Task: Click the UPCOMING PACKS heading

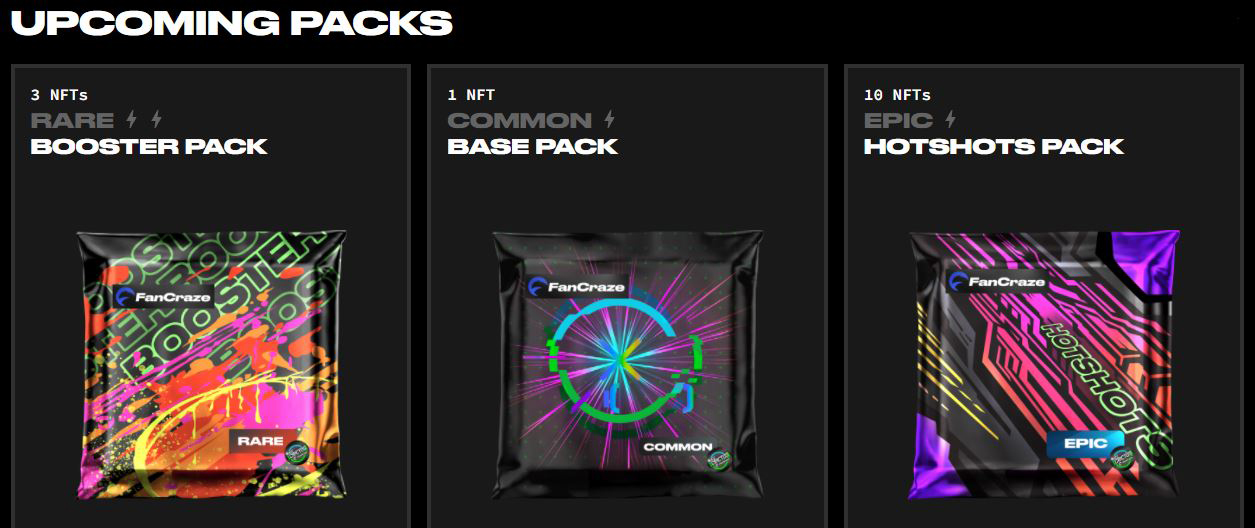Action: [232, 23]
